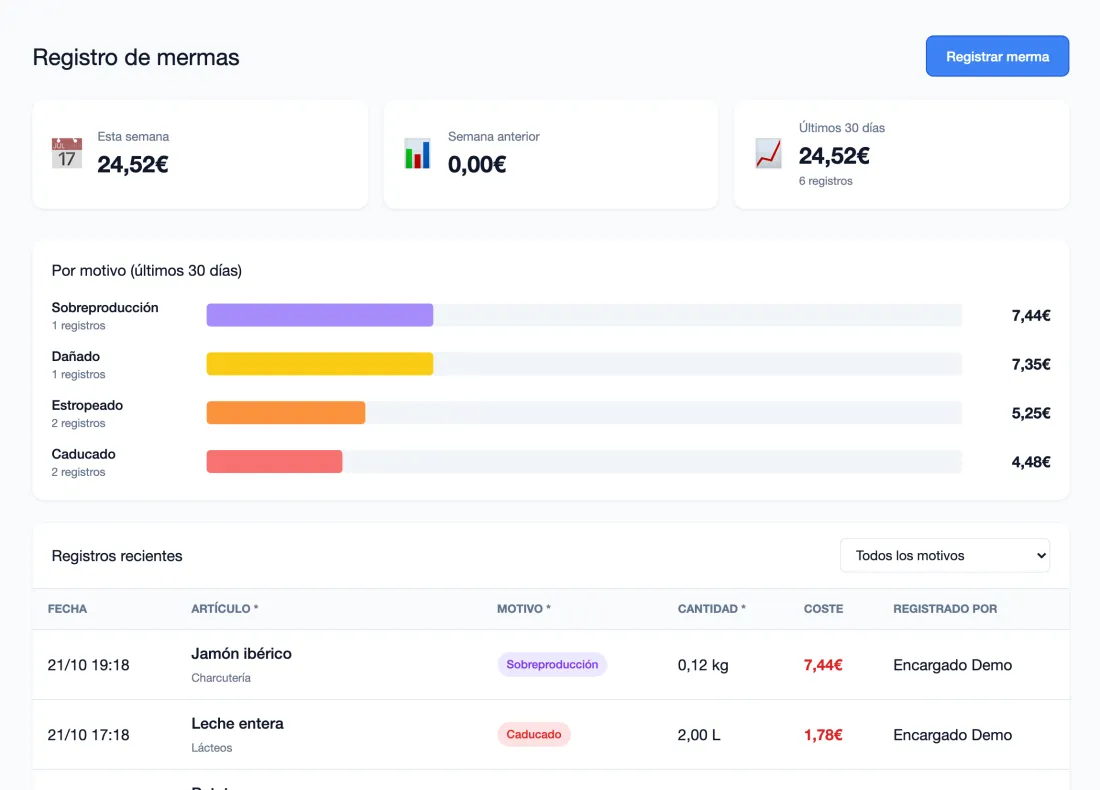The image size is (1100, 790).
Task: Click the CANTIDAD column header
Action: tap(711, 609)
